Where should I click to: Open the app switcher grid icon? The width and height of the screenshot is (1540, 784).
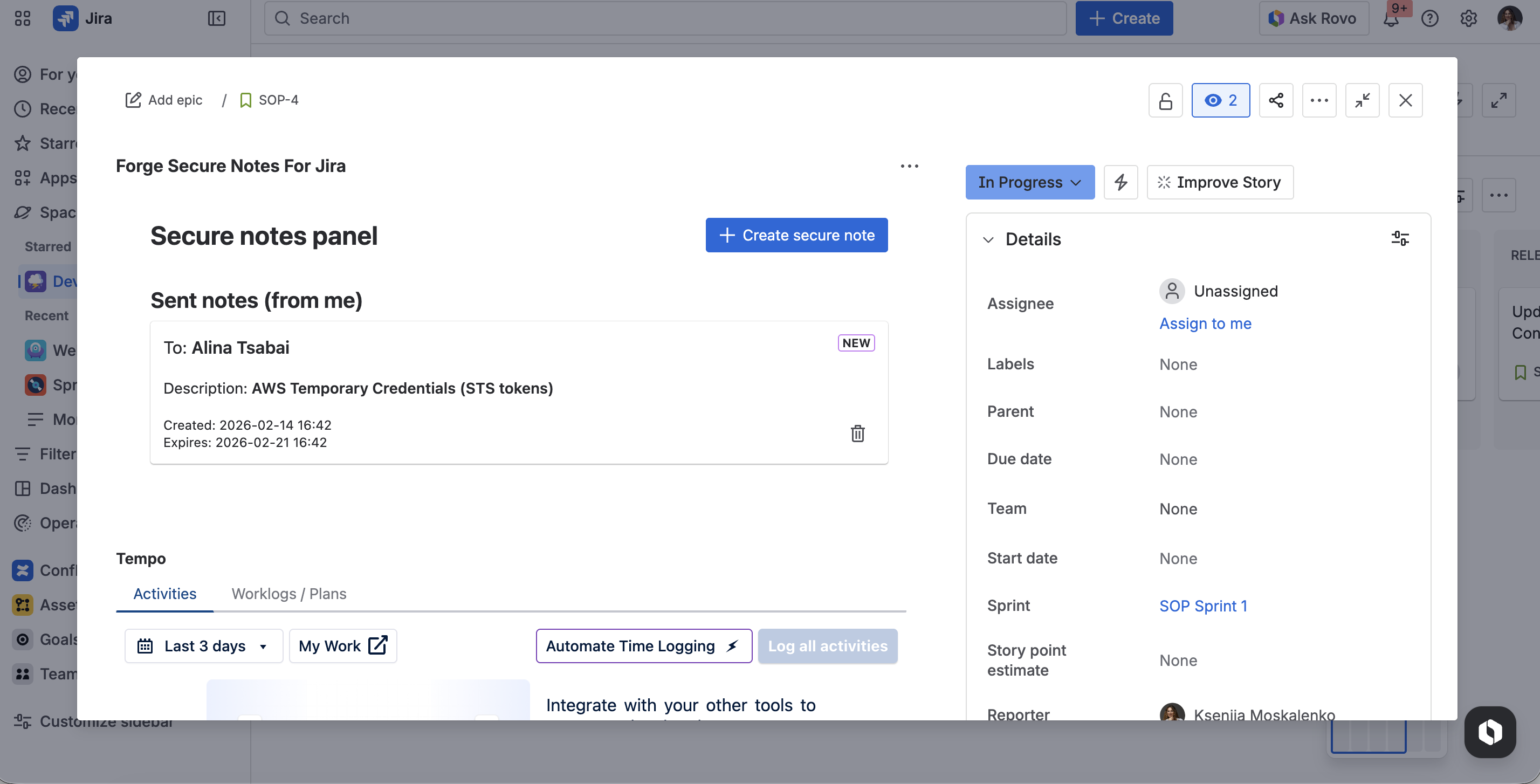coord(22,18)
